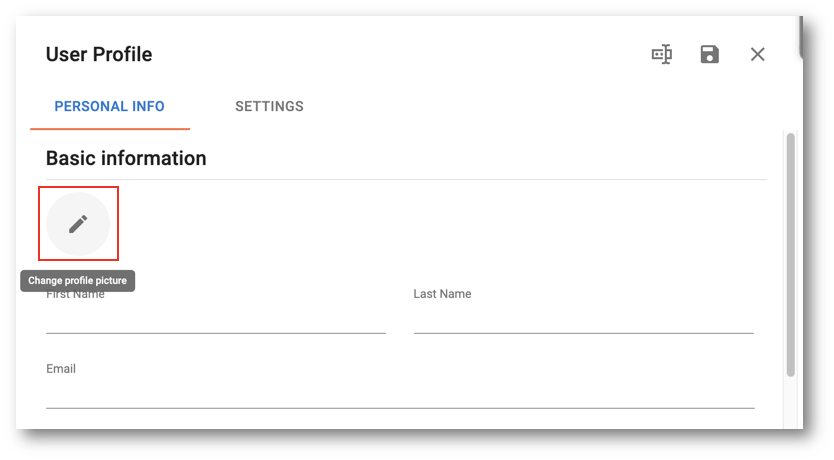Click the scrollbar thumb inside the profile panel
Image resolution: width=834 pixels, height=460 pixels.
pyautogui.click(x=791, y=255)
